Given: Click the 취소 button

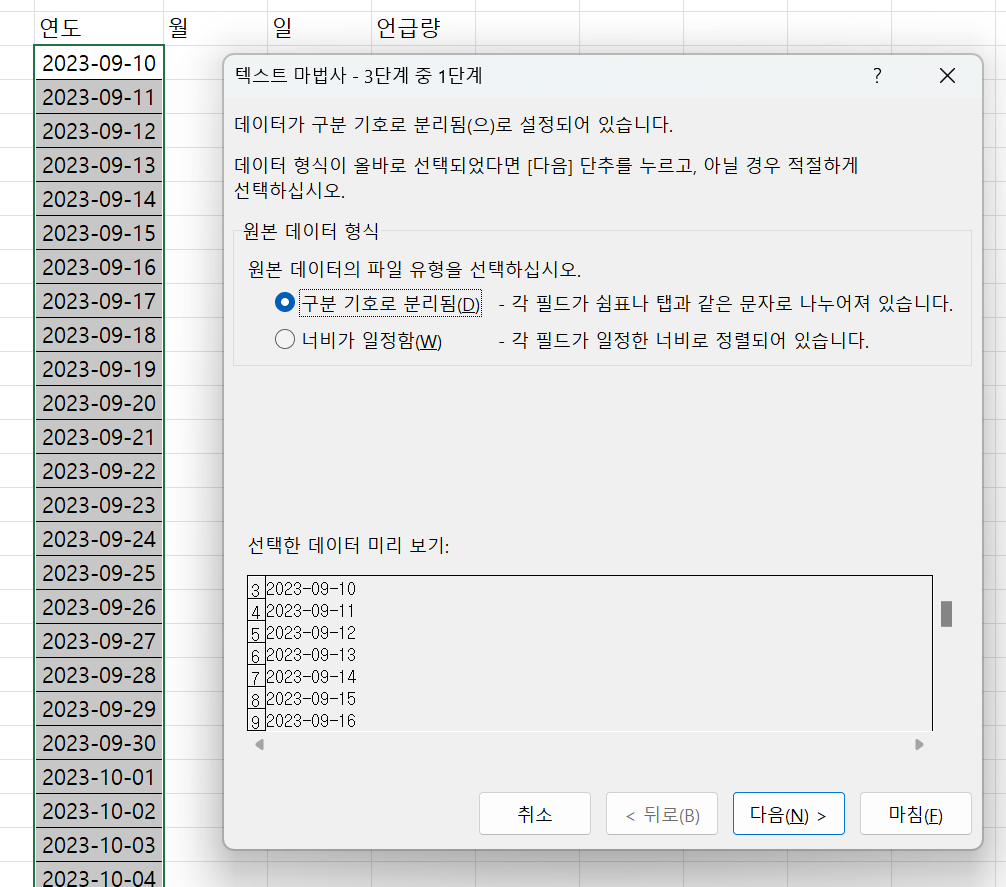Looking at the screenshot, I should pyautogui.click(x=534, y=814).
